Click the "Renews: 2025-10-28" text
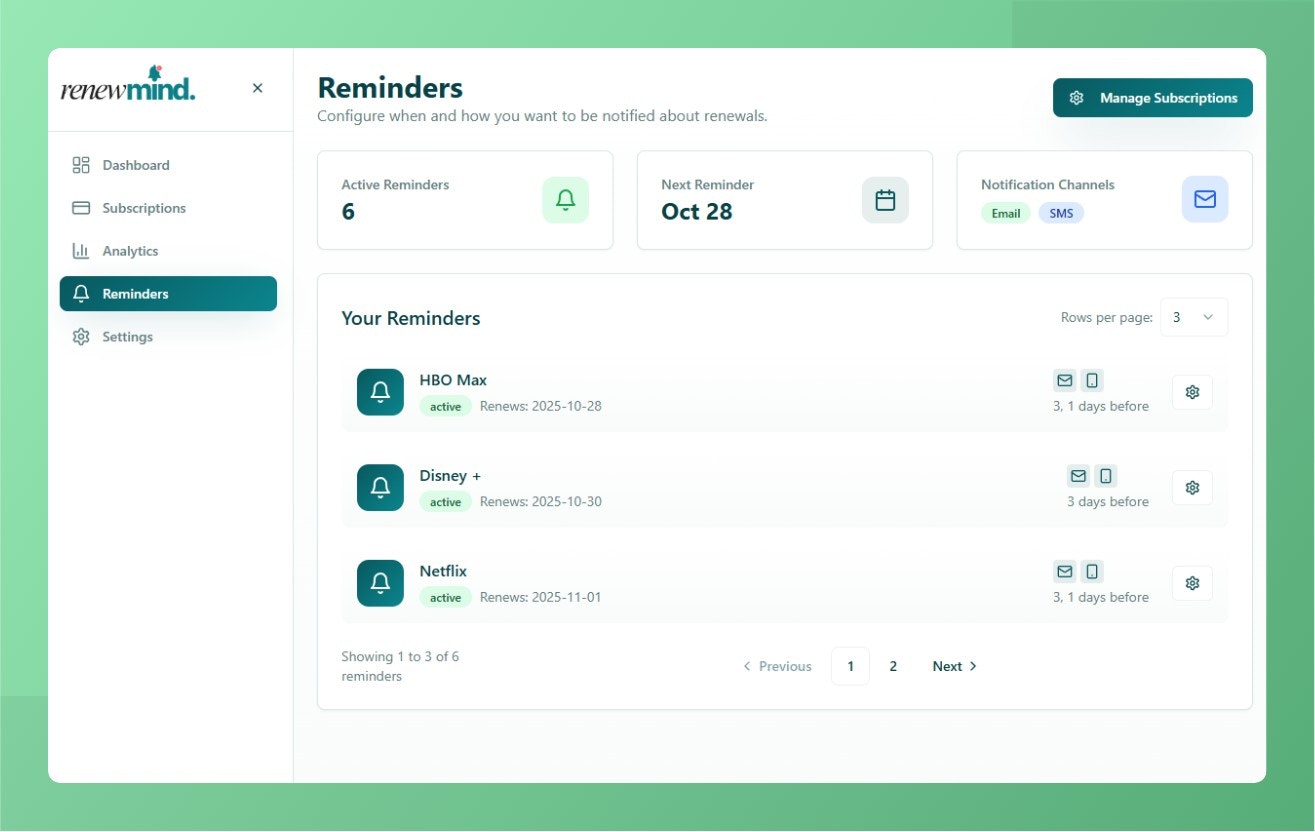 [x=541, y=406]
